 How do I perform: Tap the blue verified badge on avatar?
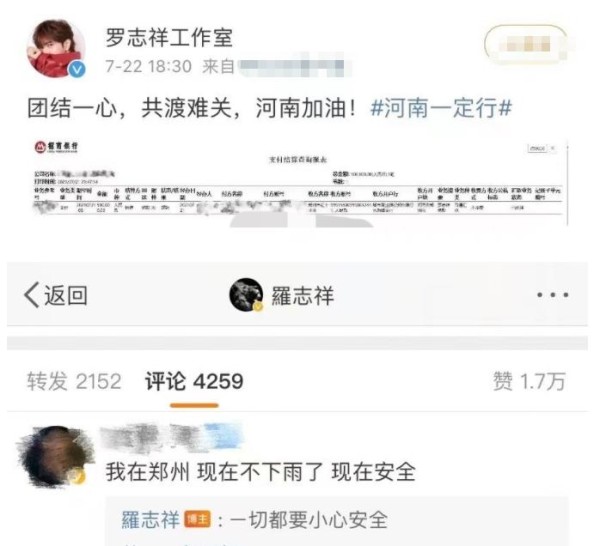pos(77,69)
